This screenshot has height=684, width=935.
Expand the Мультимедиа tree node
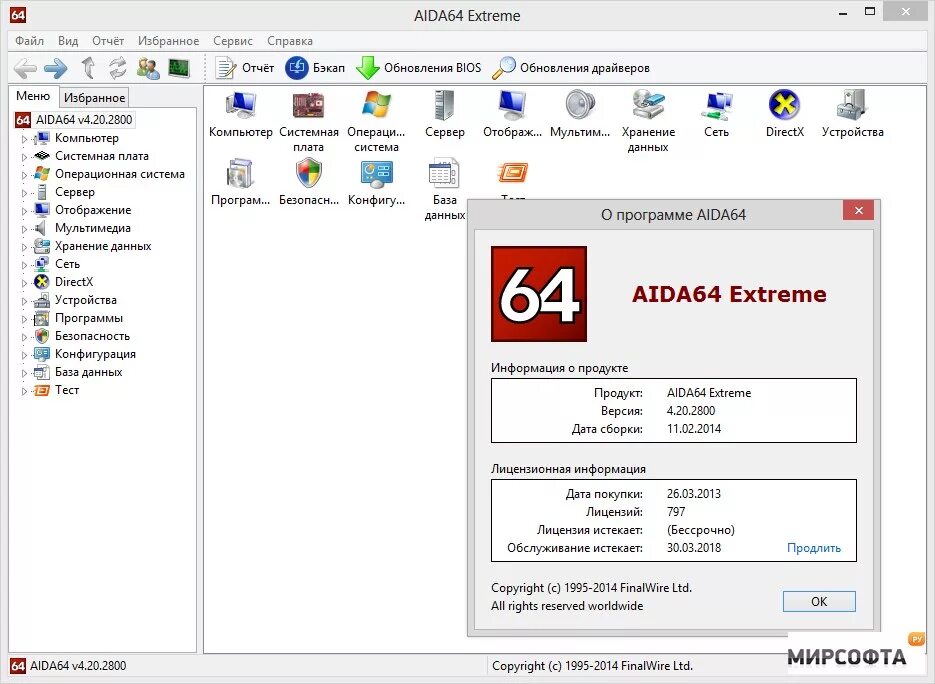tap(24, 228)
